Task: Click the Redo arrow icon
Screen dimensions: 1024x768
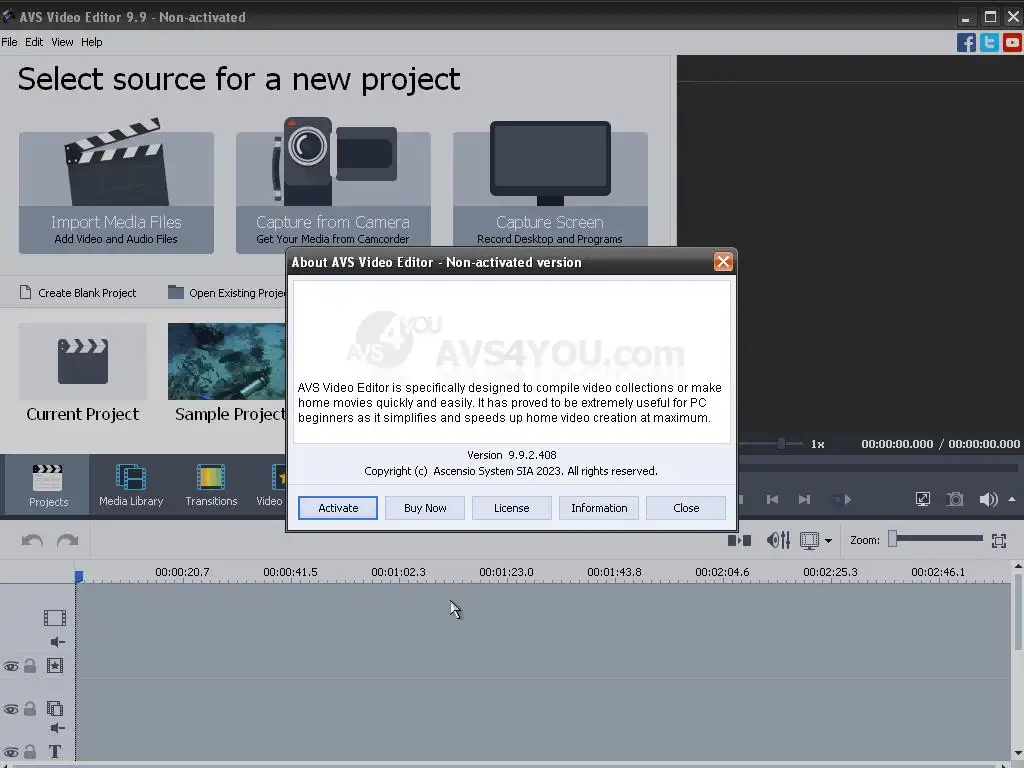Action: (x=67, y=541)
